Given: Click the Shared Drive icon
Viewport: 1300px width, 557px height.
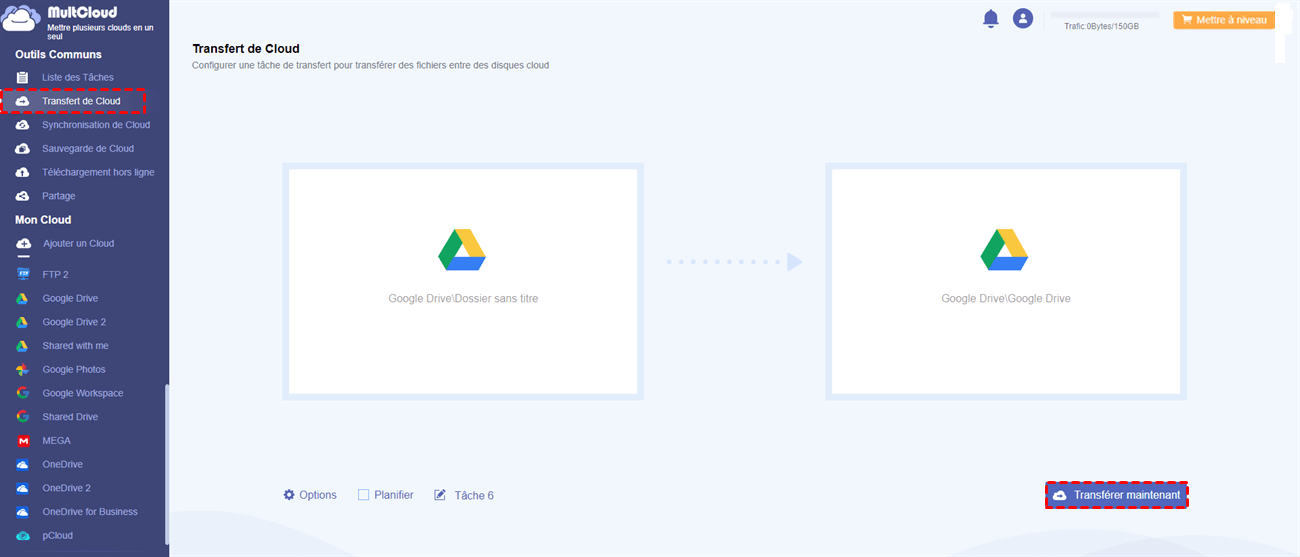Looking at the screenshot, I should tap(22, 417).
